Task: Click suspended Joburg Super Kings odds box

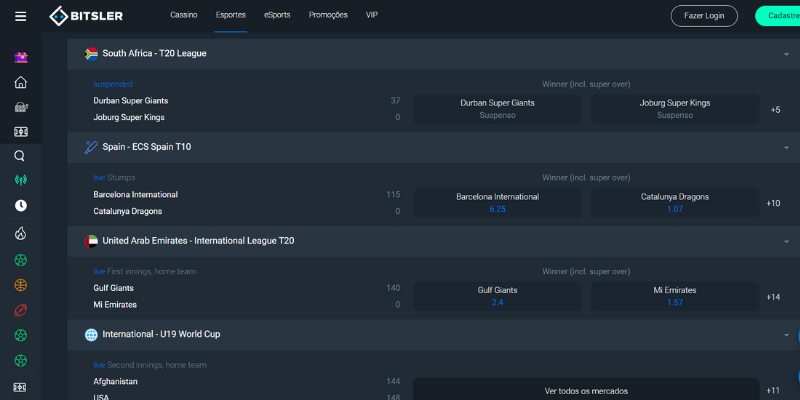Action: click(675, 109)
